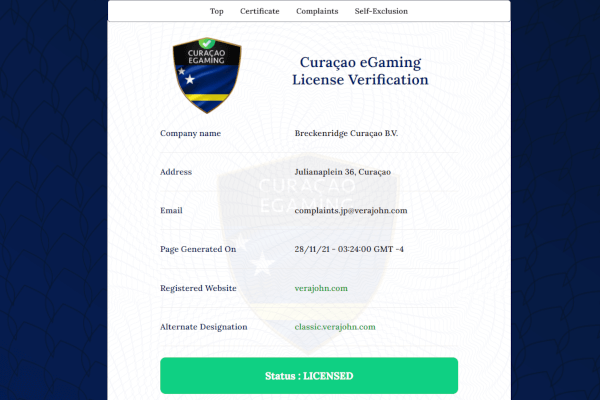Open the classic.verajohn.com alternate designation link
Viewport: 600px width, 400px height.
[x=335, y=327]
